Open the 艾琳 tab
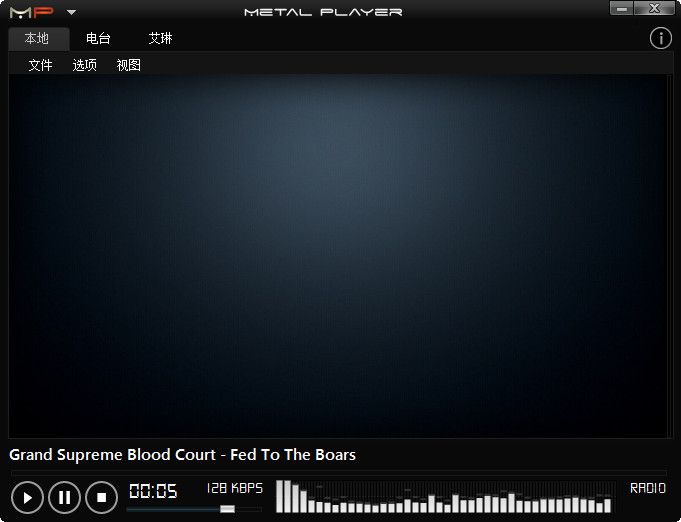This screenshot has height=522, width=681. (160, 39)
